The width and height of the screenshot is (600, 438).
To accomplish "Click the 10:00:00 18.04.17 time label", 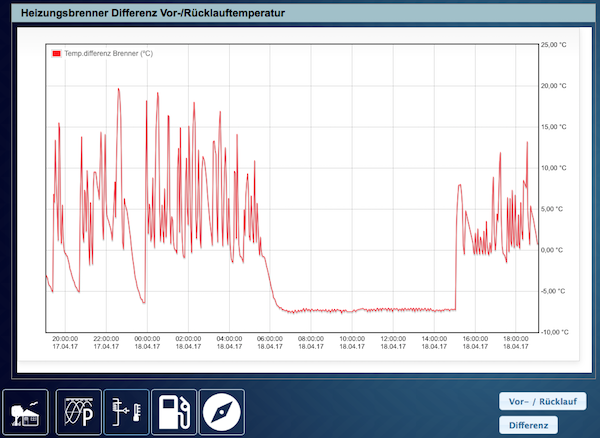I will 352,343.
